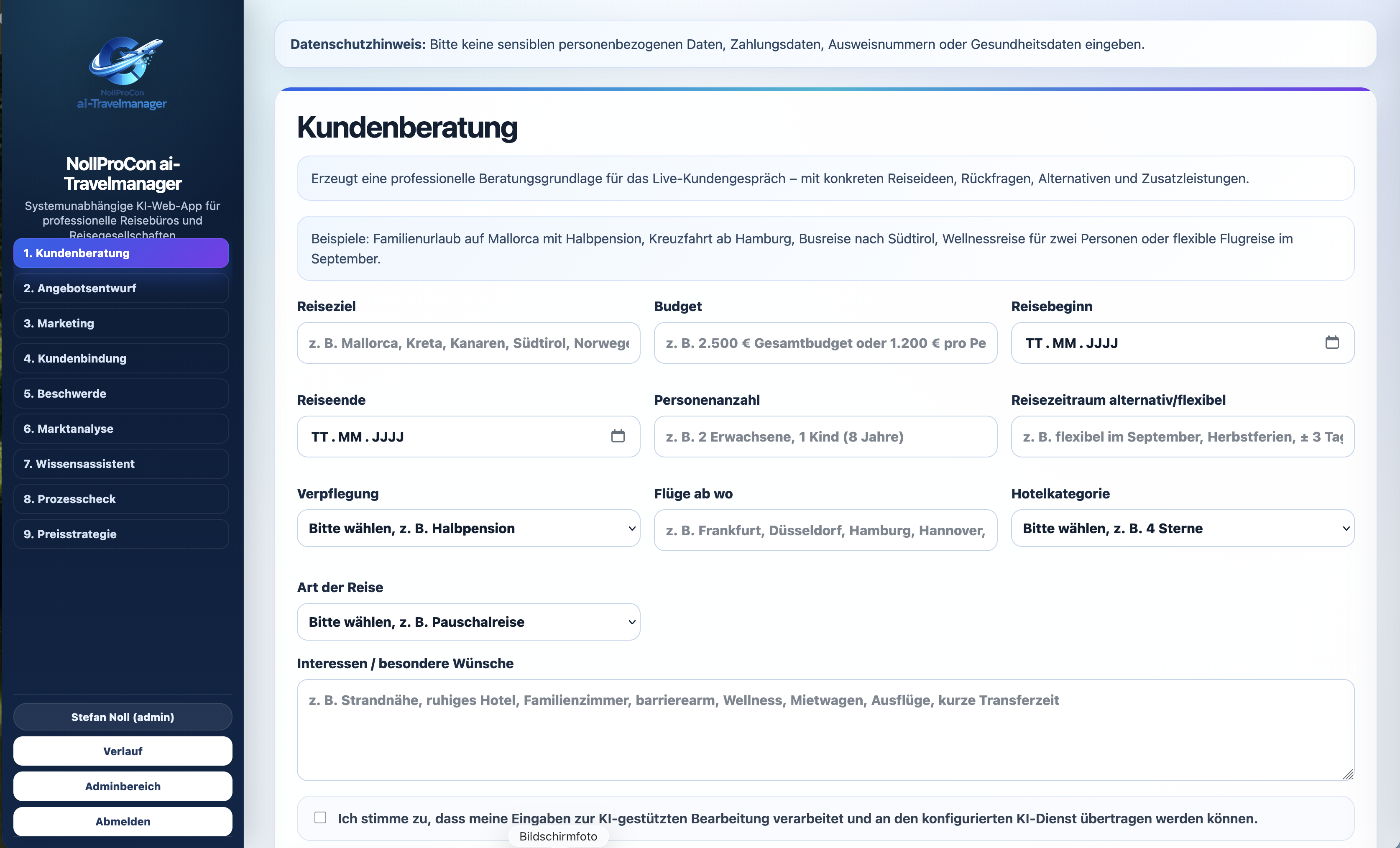Open the Adminbereich button
The width and height of the screenshot is (1400, 848).
tap(123, 787)
